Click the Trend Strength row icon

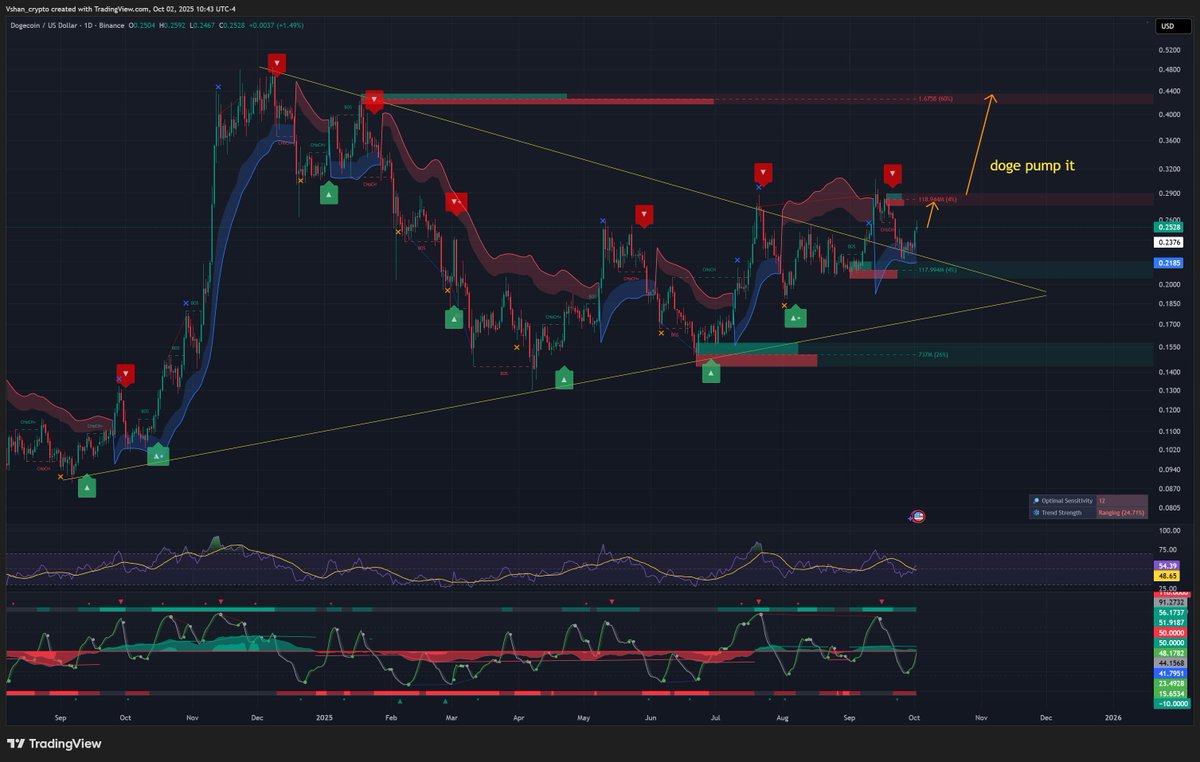click(1035, 512)
